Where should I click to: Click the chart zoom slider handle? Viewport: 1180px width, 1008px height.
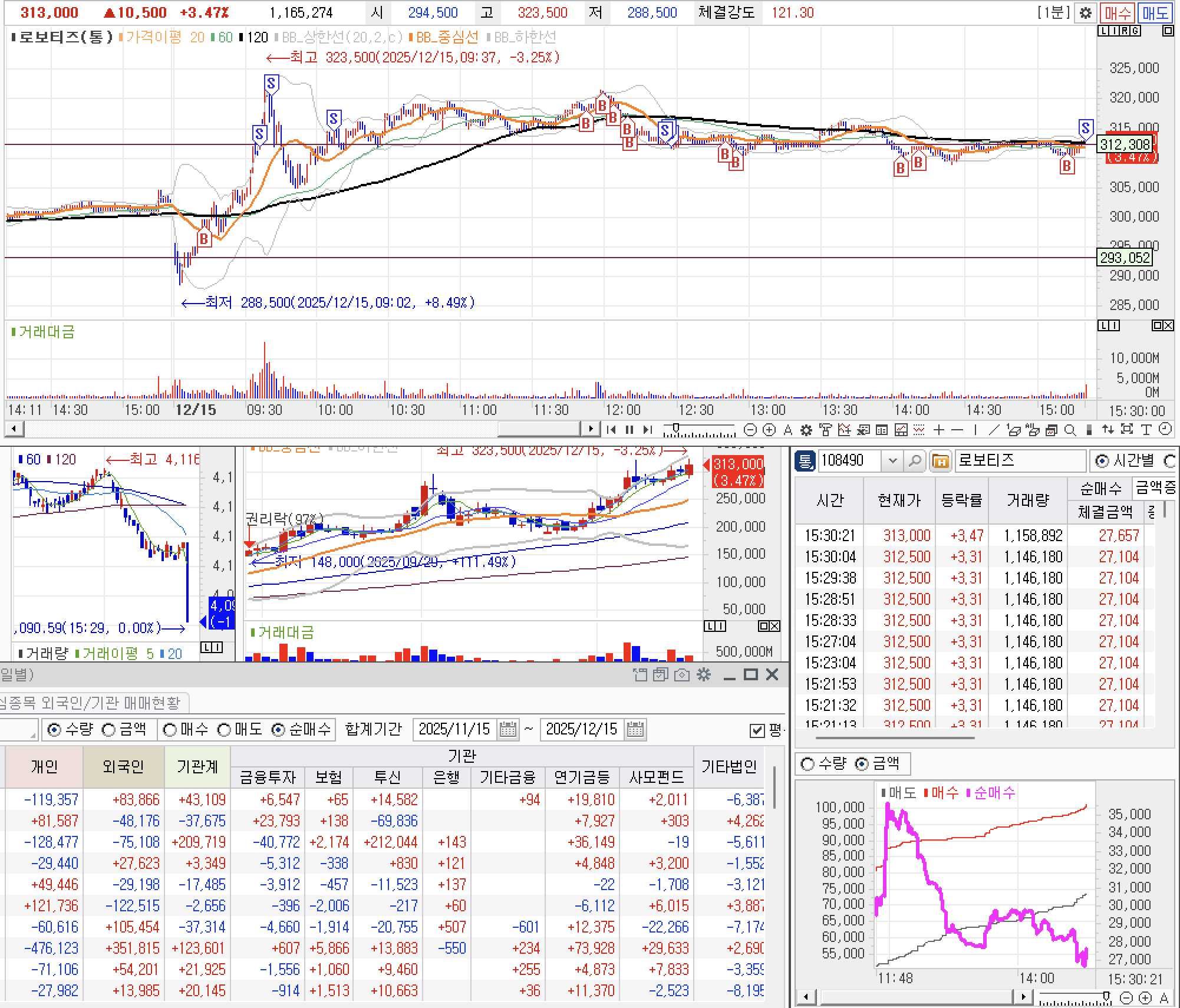tap(675, 428)
